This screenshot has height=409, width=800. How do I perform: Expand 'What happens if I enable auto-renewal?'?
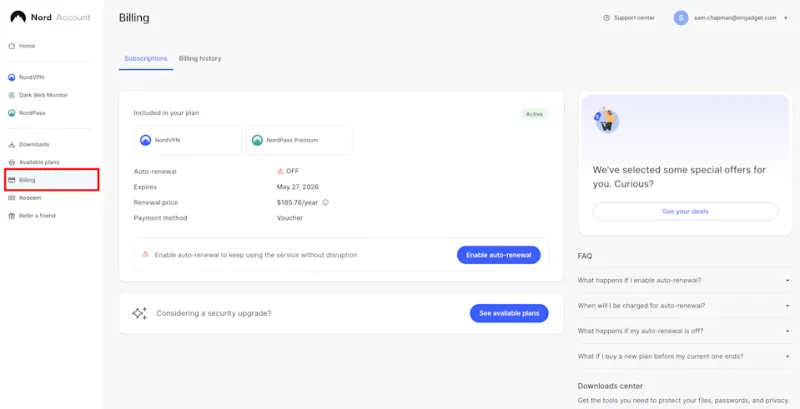click(x=683, y=280)
